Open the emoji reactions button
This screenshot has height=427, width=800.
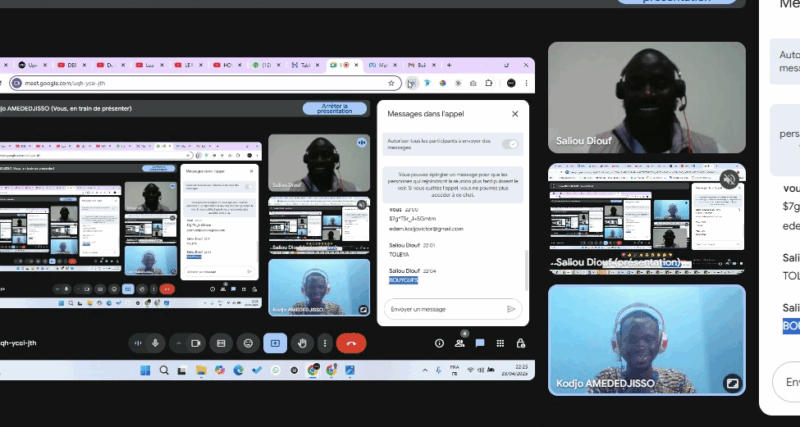[x=247, y=343]
